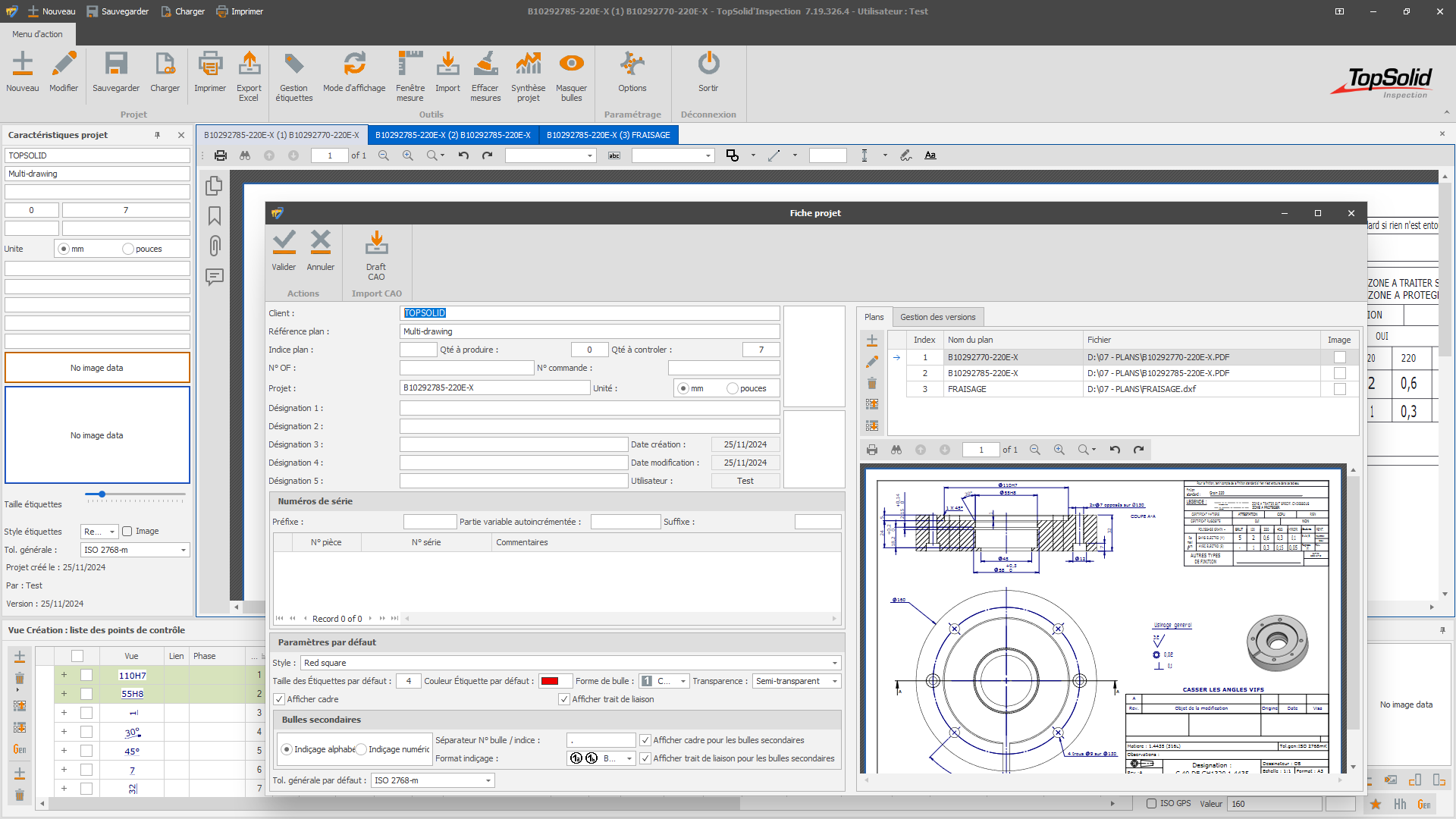Click the Modifier pencil icon
The height and width of the screenshot is (819, 1456).
[x=64, y=72]
